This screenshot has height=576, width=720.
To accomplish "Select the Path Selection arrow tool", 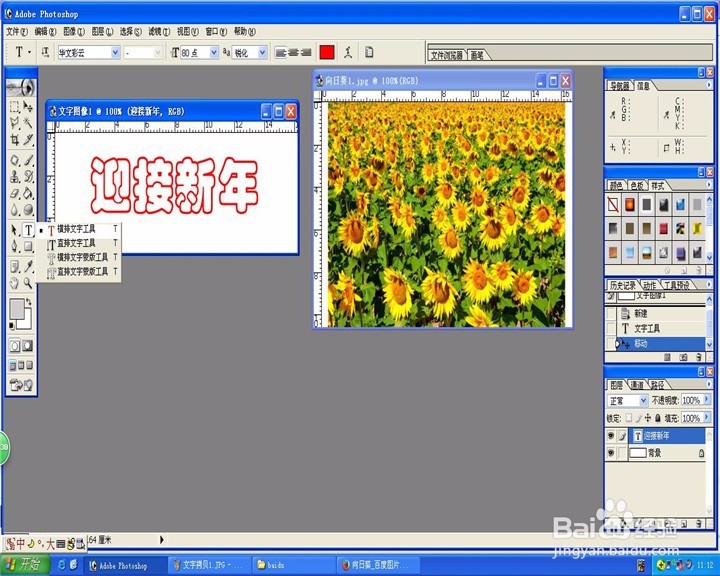I will (15, 230).
